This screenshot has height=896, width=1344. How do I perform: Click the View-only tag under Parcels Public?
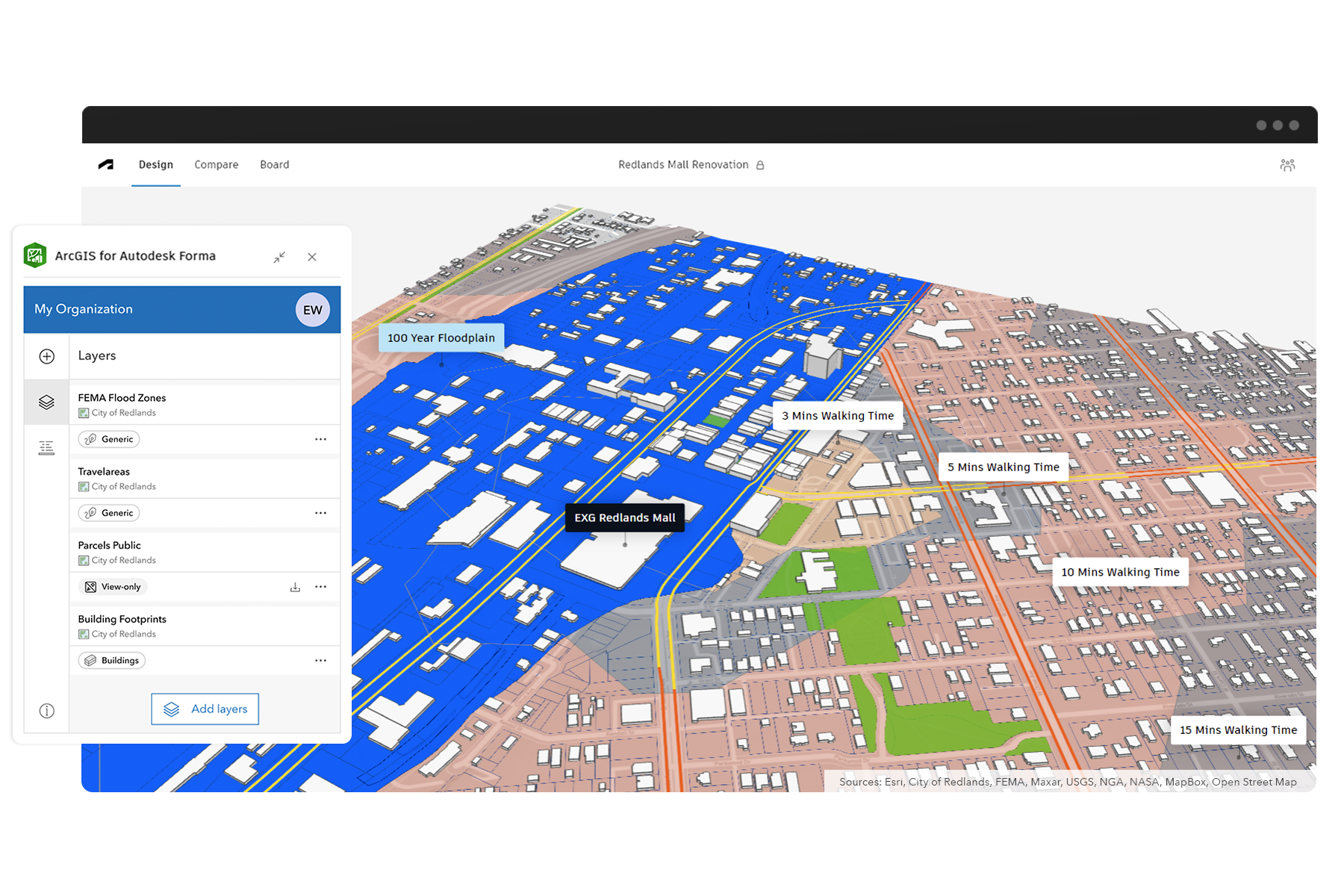point(113,587)
